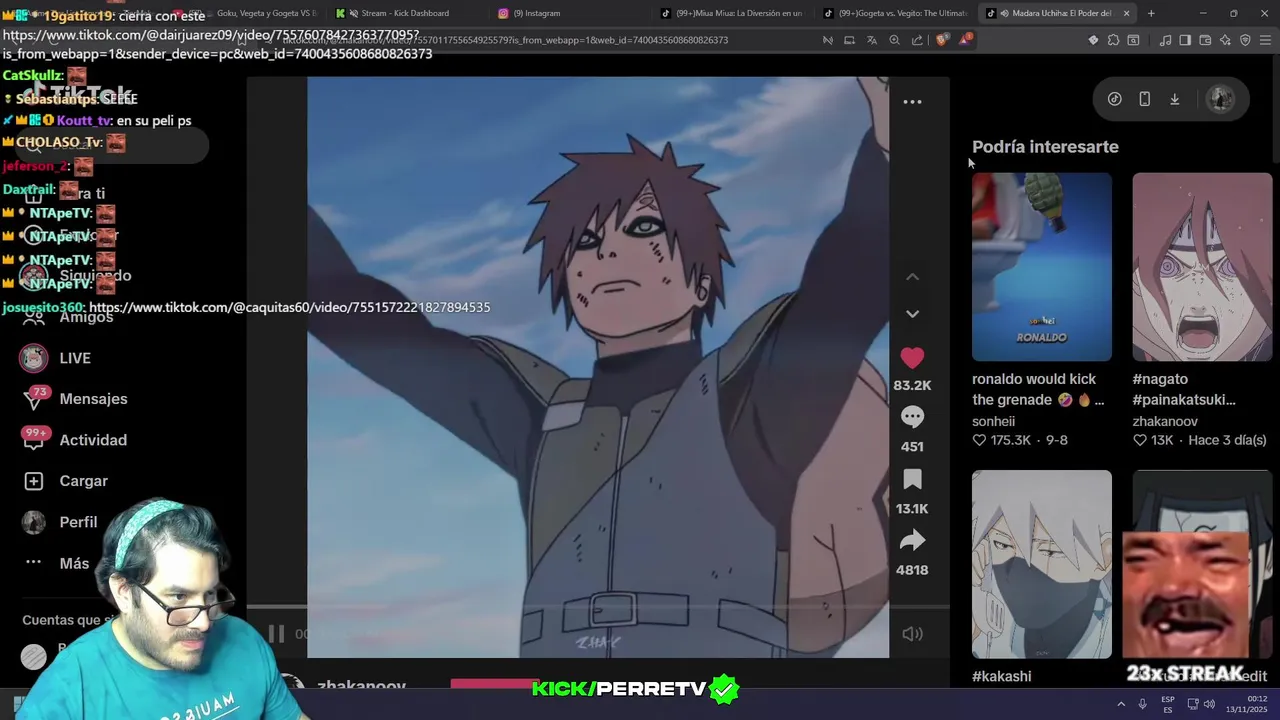
Task: Open a new browser tab
Action: pos(1151,13)
